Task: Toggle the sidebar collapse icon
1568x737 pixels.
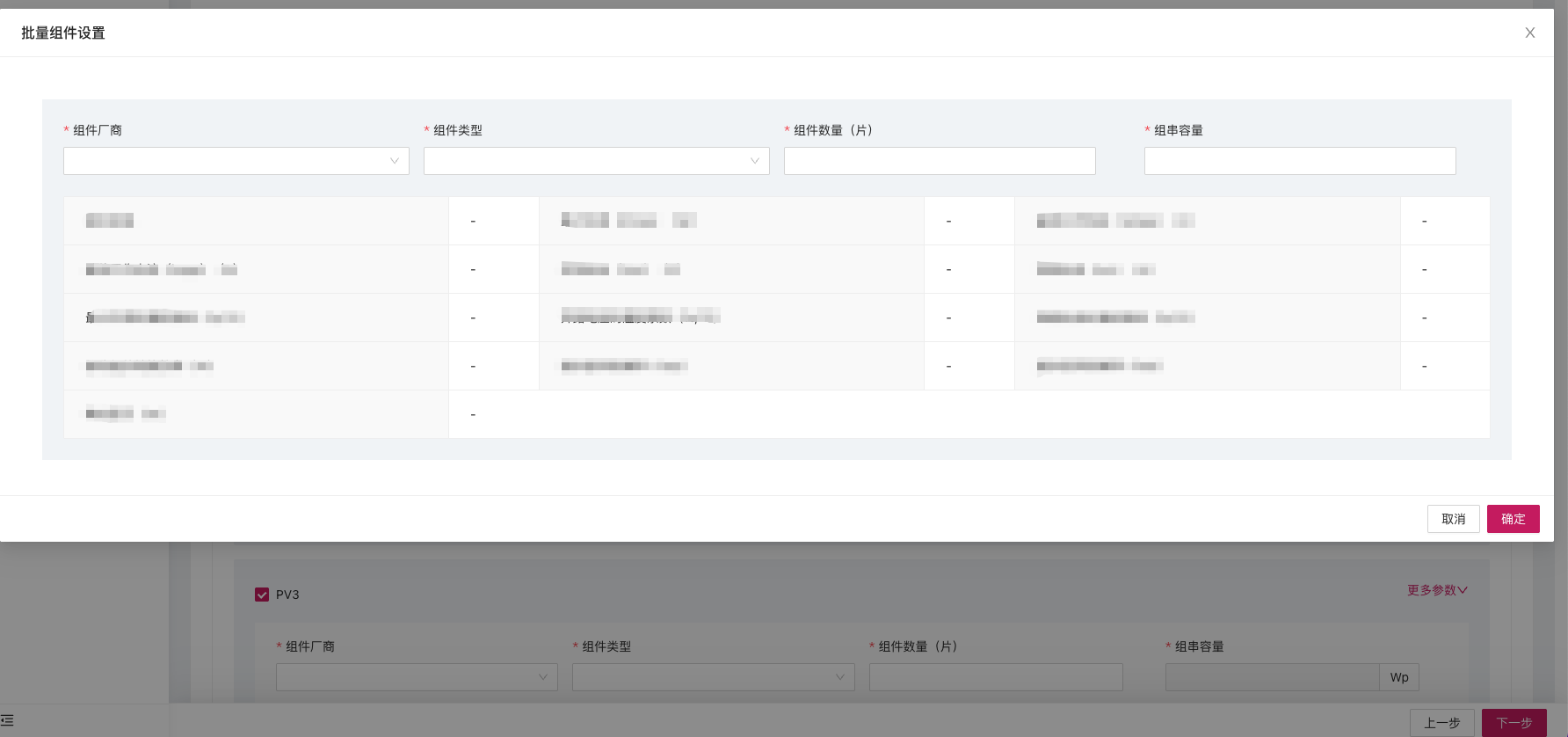Action: pyautogui.click(x=7, y=720)
